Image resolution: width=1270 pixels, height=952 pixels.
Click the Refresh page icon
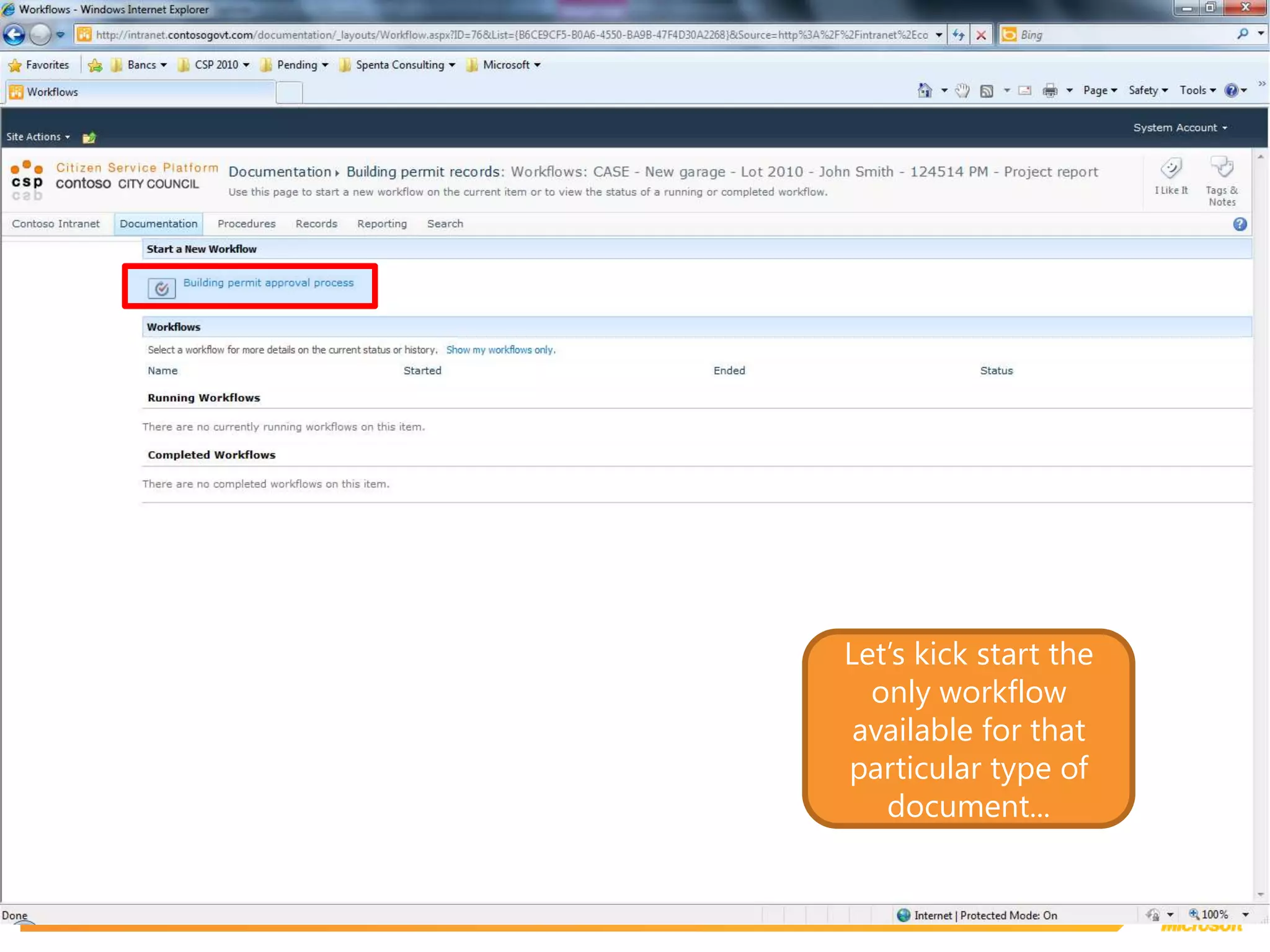coord(959,35)
